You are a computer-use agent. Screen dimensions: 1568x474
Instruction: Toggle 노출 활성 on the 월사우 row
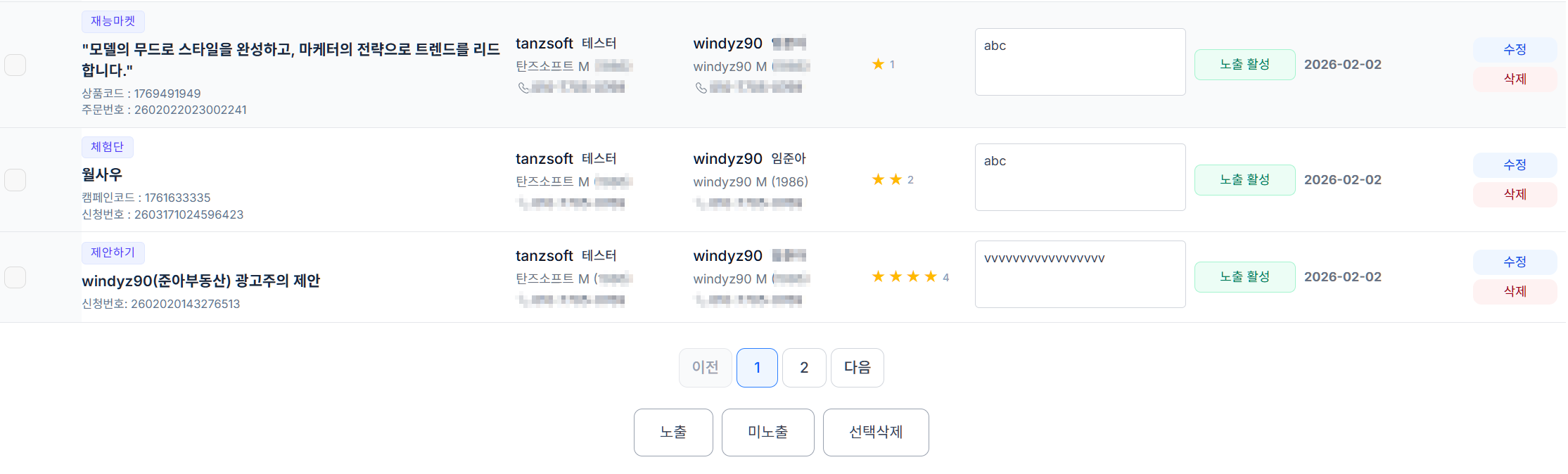(x=1244, y=179)
